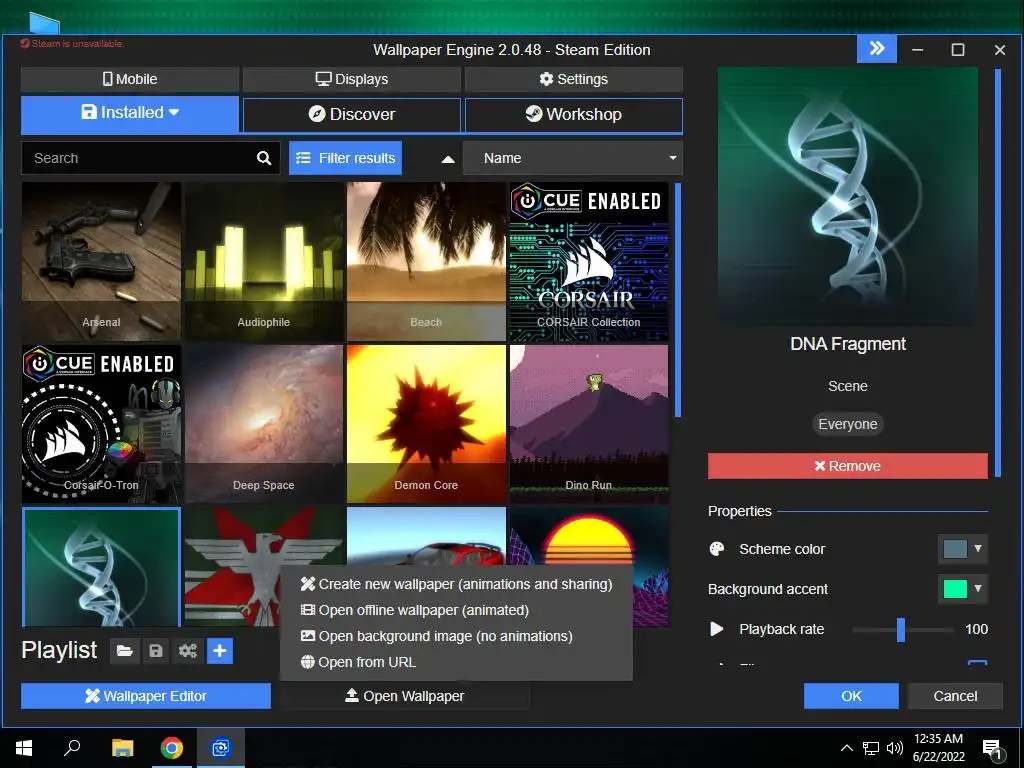Select the Dino Run wallpaper
Viewport: 1024px width, 768px height.
pyautogui.click(x=588, y=424)
